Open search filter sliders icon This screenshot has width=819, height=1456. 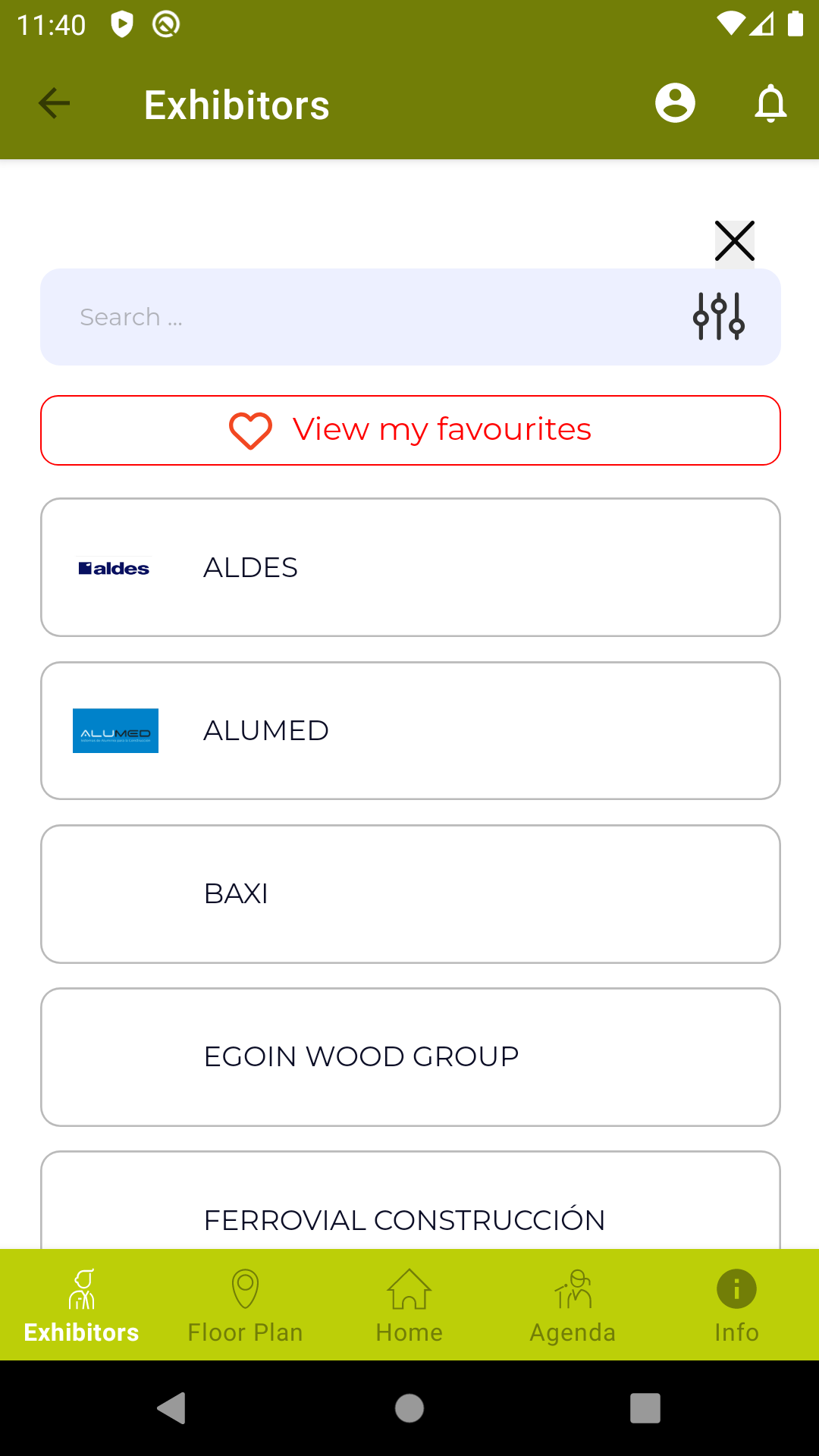click(719, 316)
